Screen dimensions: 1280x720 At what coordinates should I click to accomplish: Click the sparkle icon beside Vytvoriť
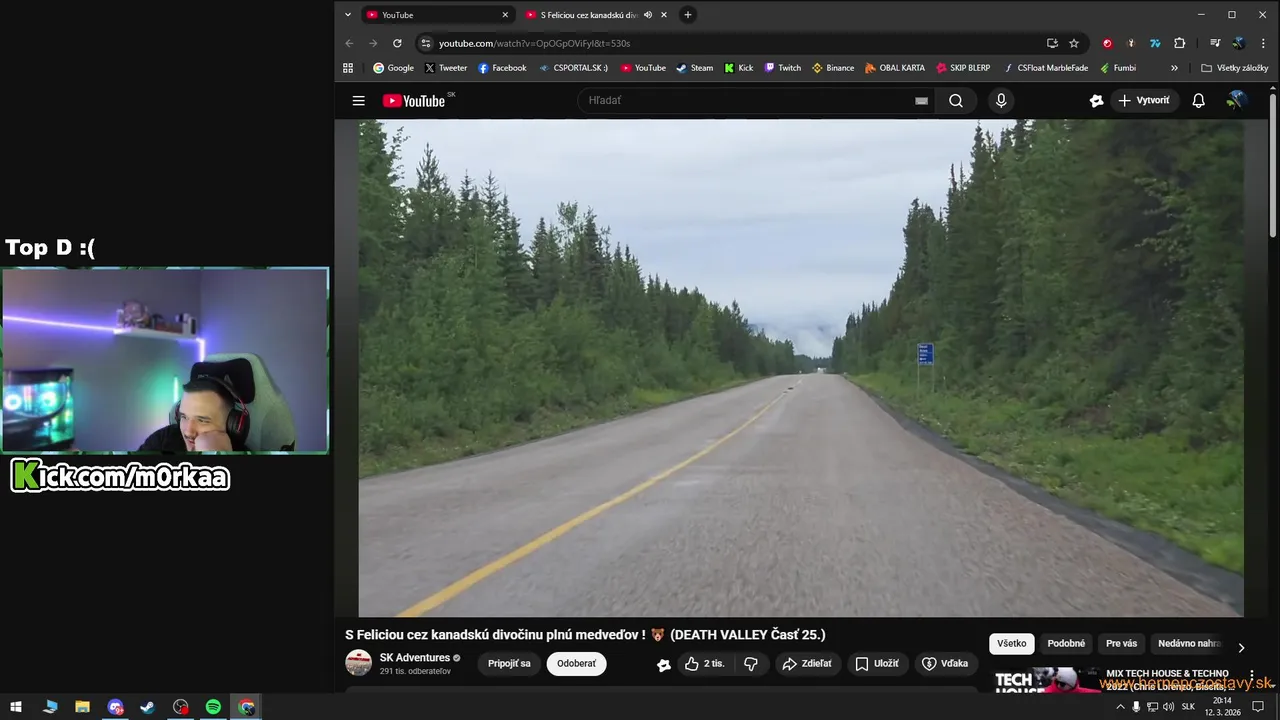(x=1096, y=101)
